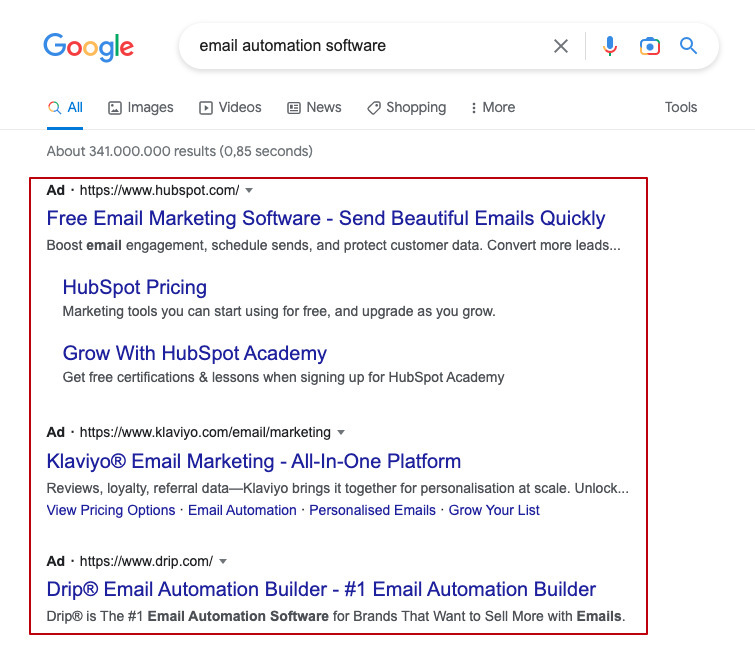The width and height of the screenshot is (755, 649).
Task: Open search by image camera icon
Action: pyautogui.click(x=650, y=46)
